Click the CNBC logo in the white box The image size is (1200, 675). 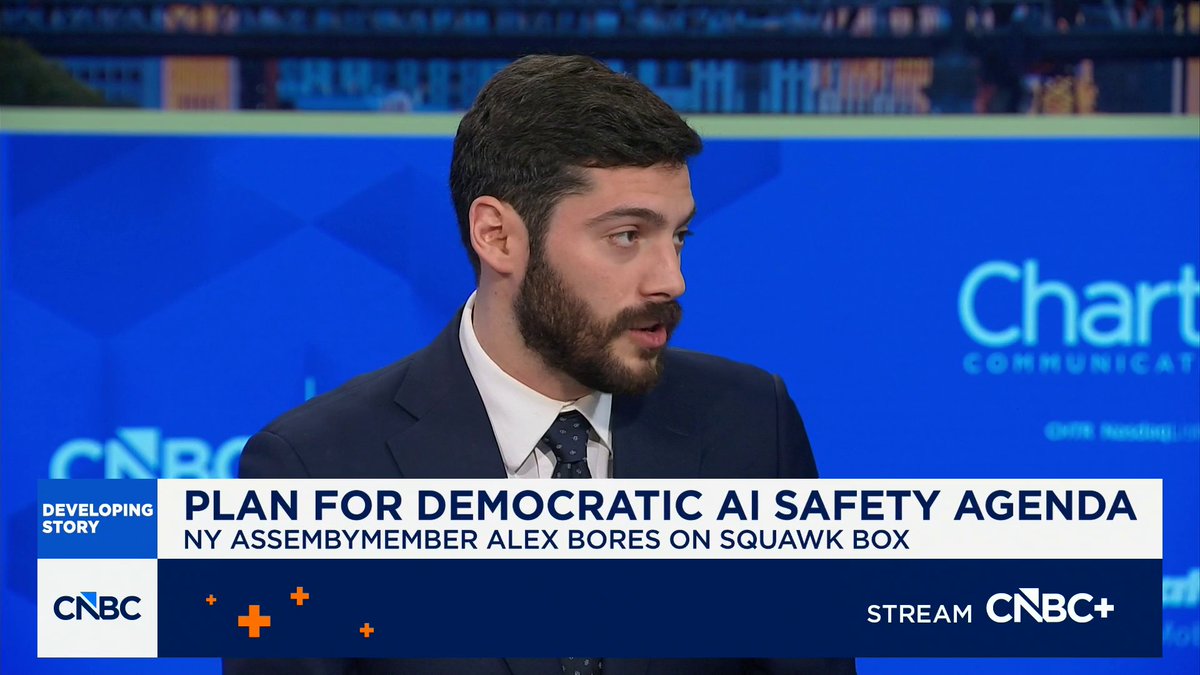97,607
